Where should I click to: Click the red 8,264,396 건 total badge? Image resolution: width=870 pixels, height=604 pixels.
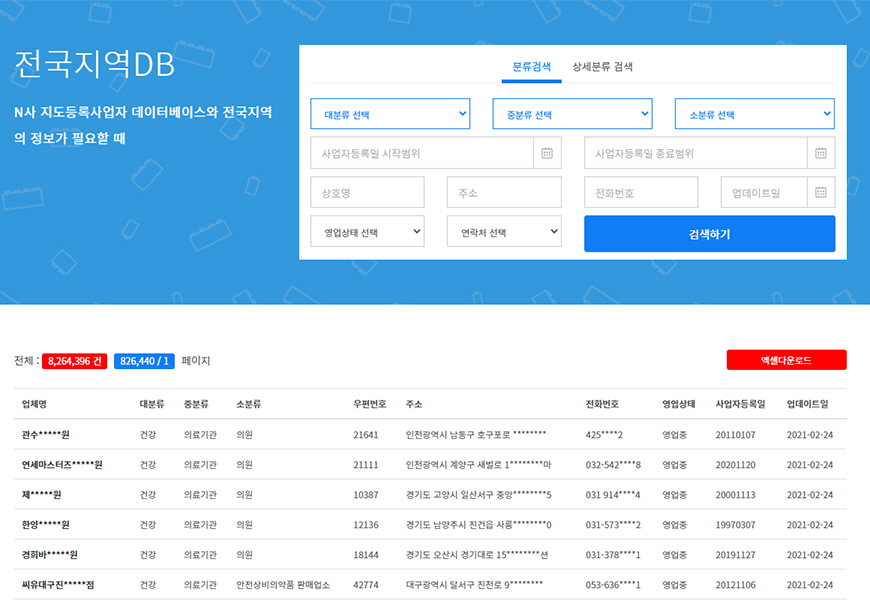[74, 361]
